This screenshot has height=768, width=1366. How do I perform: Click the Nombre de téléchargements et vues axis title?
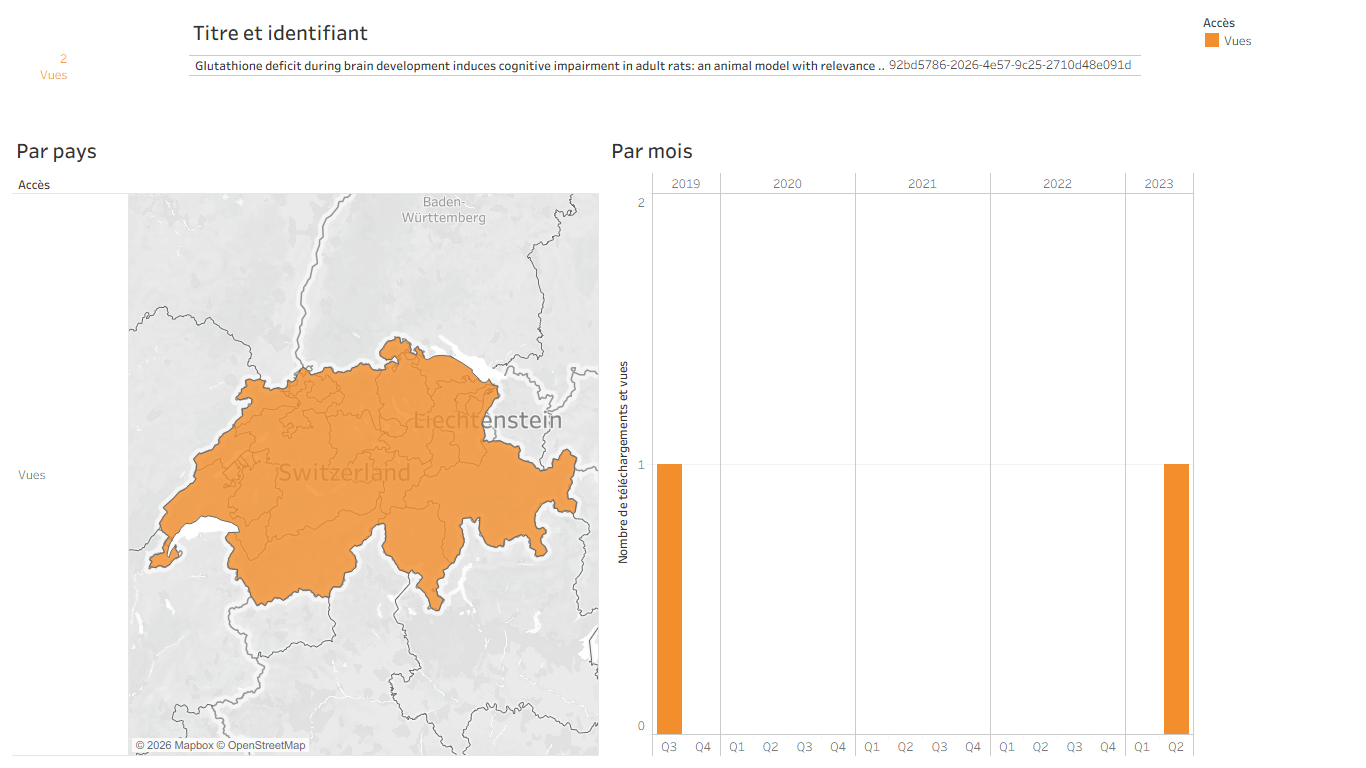pos(623,462)
